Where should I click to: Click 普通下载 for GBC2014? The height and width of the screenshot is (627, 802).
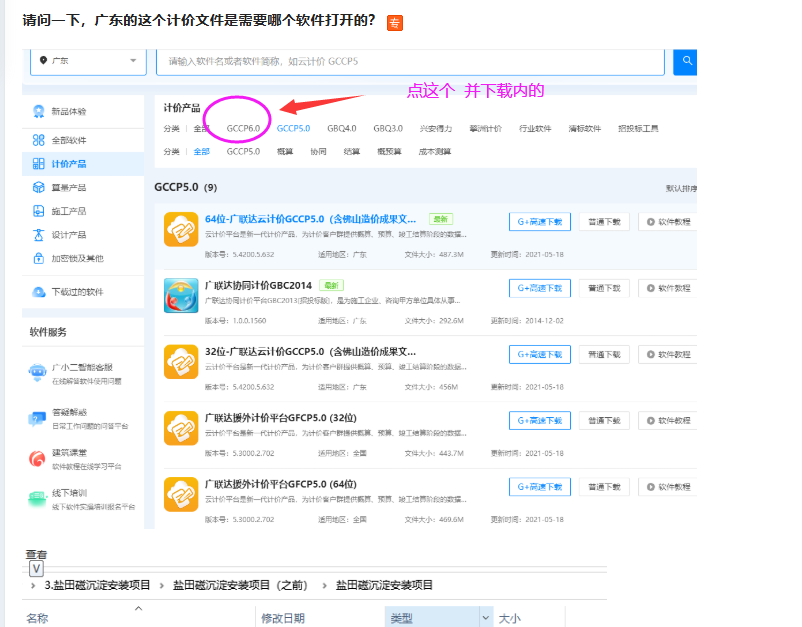604,288
